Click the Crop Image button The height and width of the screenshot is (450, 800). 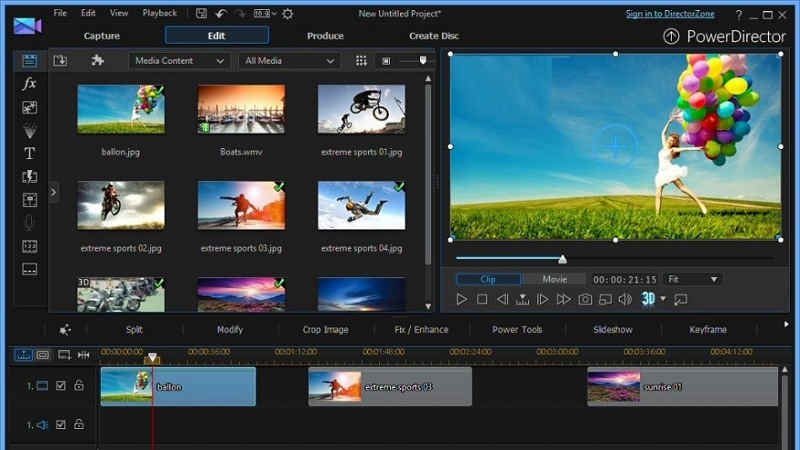point(326,330)
